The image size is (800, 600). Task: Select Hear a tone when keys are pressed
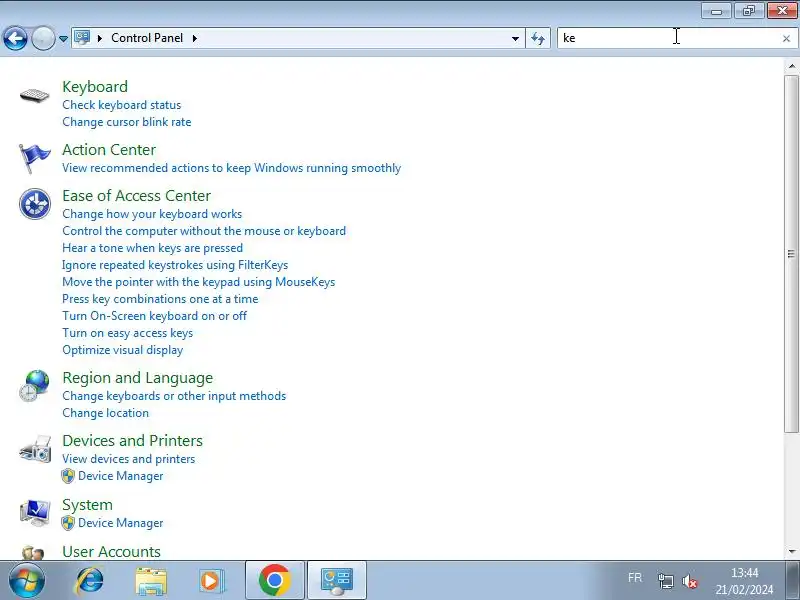[153, 248]
